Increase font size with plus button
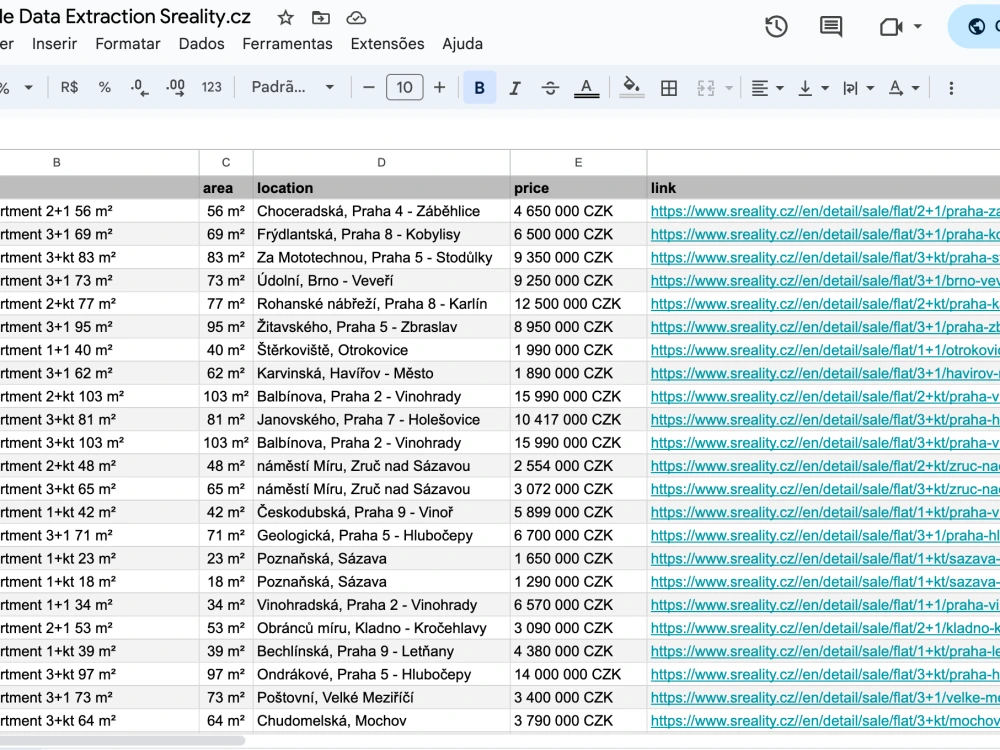 point(439,87)
